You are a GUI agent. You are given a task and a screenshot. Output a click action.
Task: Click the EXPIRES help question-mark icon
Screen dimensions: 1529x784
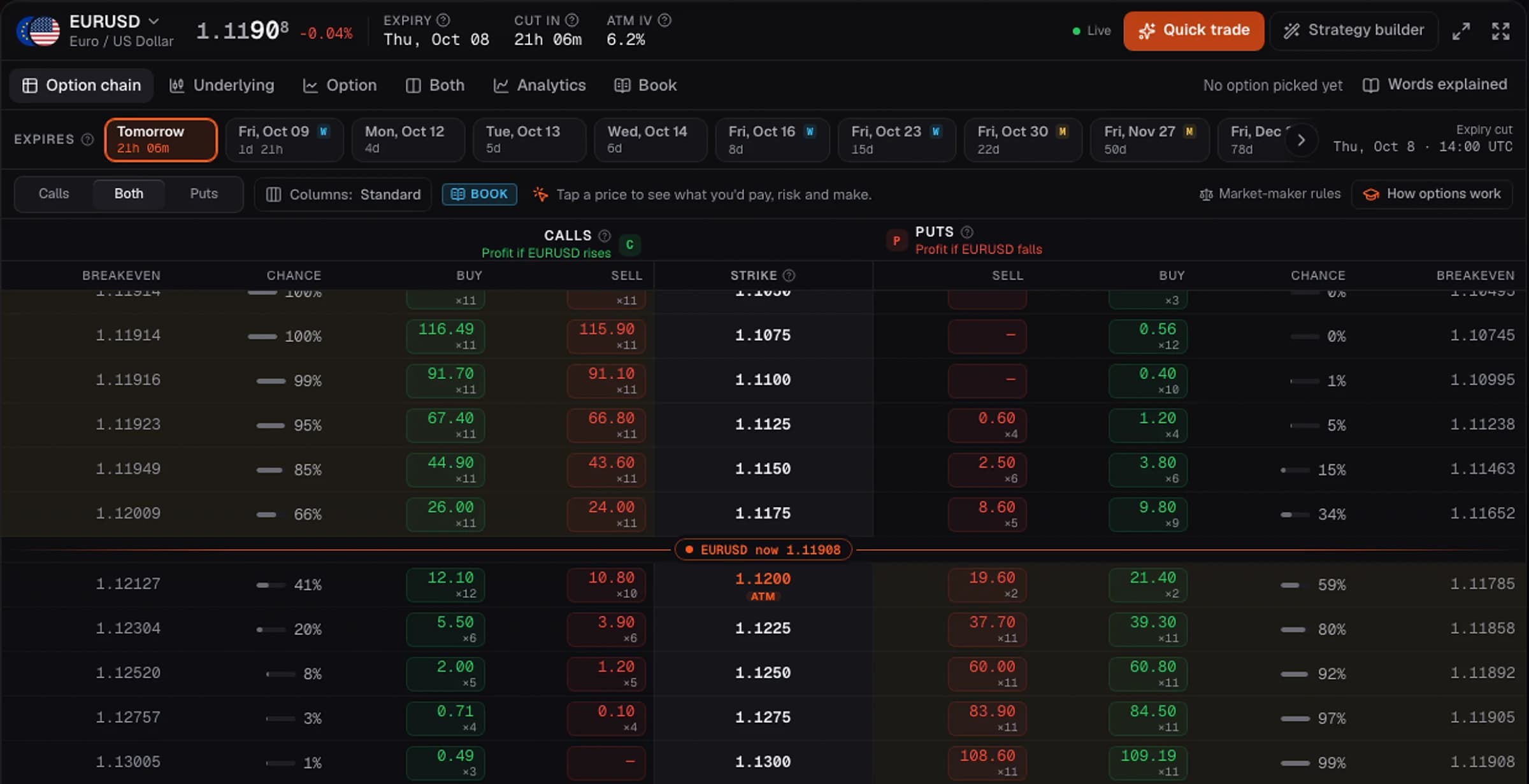coord(87,139)
